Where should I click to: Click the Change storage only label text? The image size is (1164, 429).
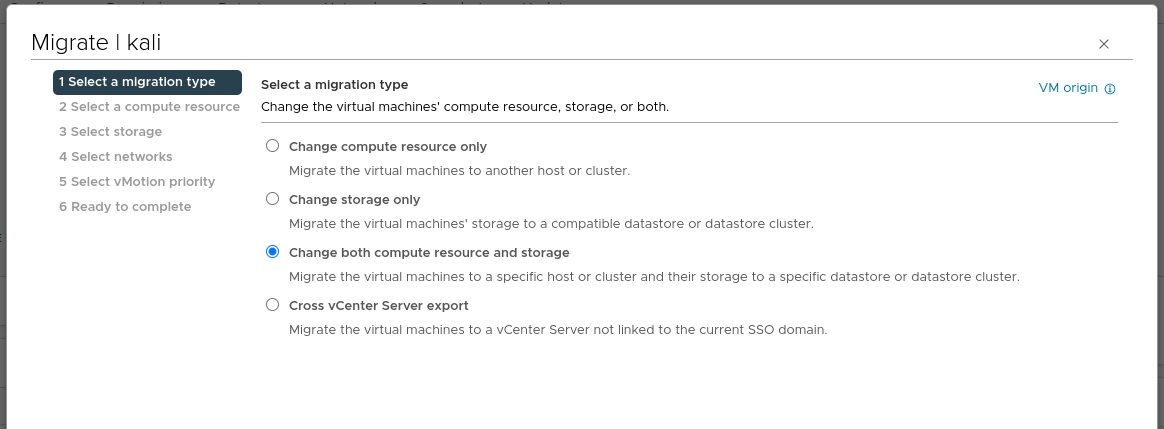pyautogui.click(x=354, y=199)
